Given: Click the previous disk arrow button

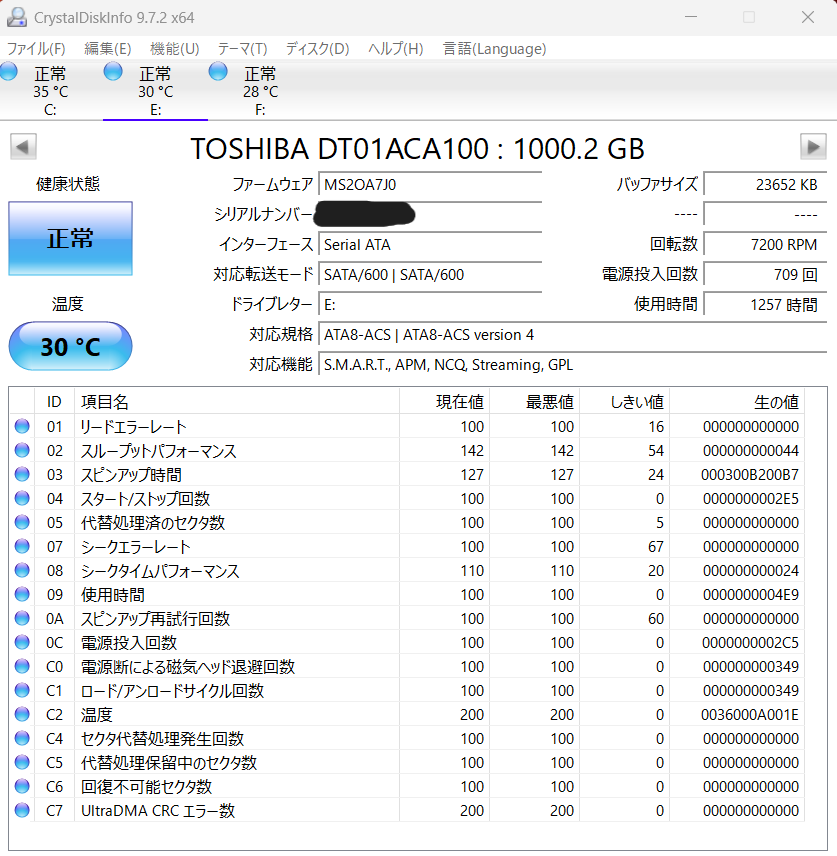Looking at the screenshot, I should (x=23, y=147).
